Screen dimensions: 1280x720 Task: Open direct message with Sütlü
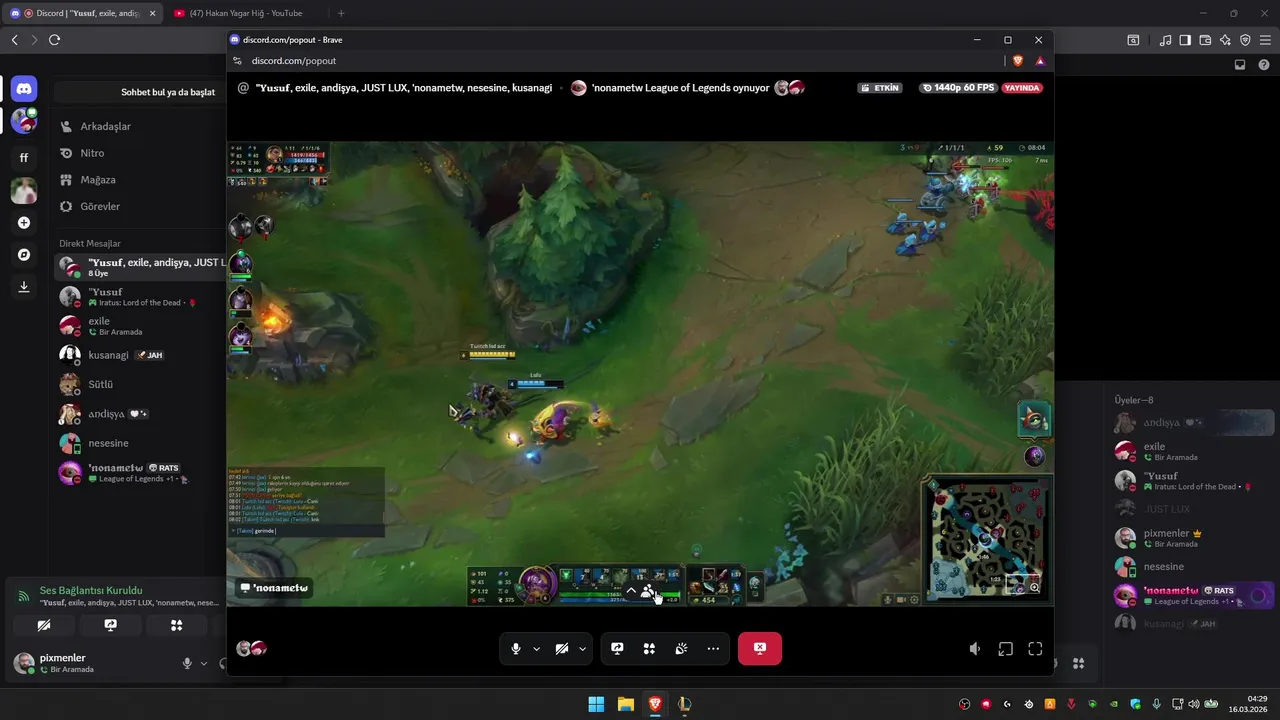139,384
